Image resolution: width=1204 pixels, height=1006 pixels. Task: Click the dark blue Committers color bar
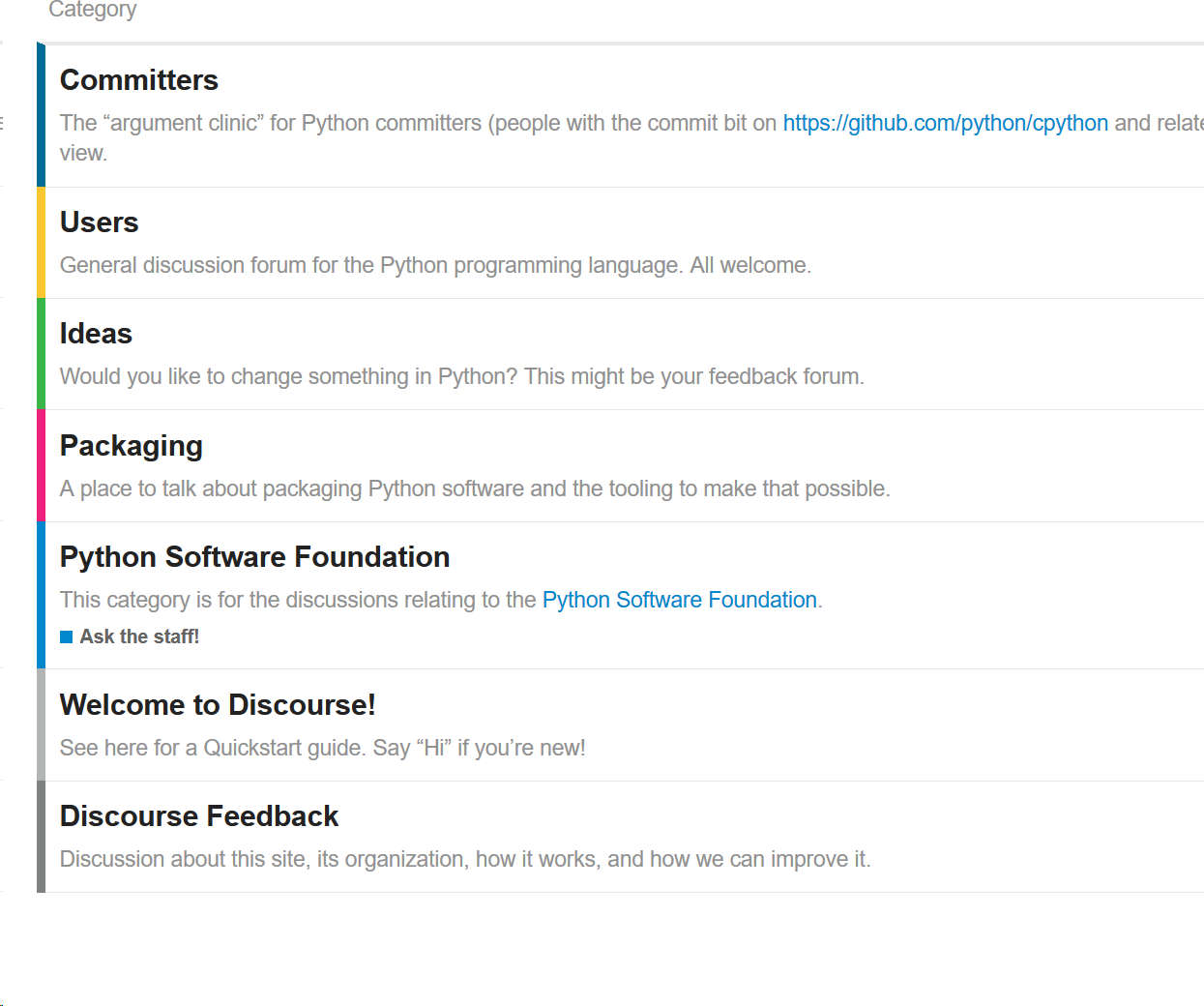click(x=41, y=115)
